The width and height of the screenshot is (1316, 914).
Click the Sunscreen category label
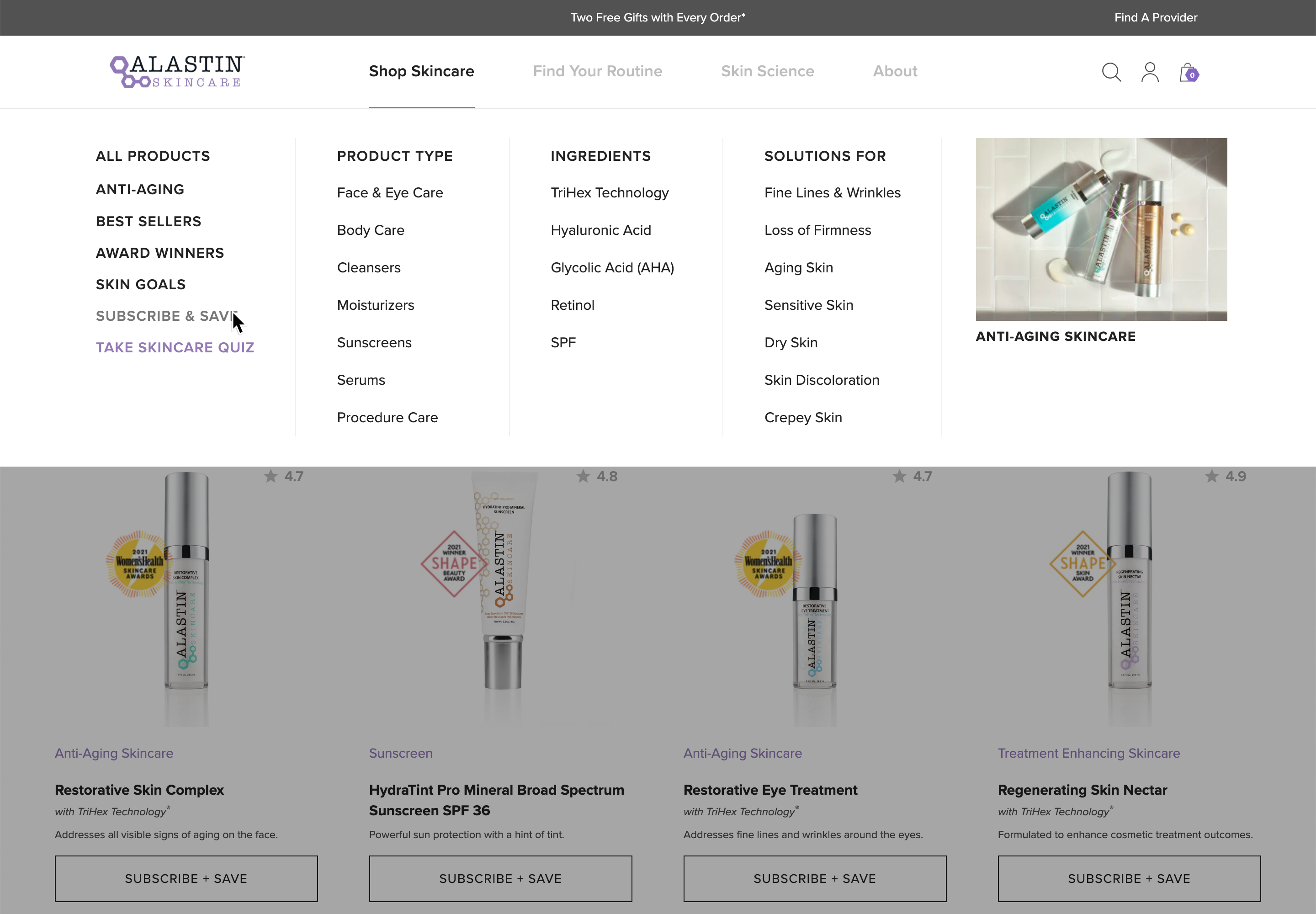click(x=401, y=754)
